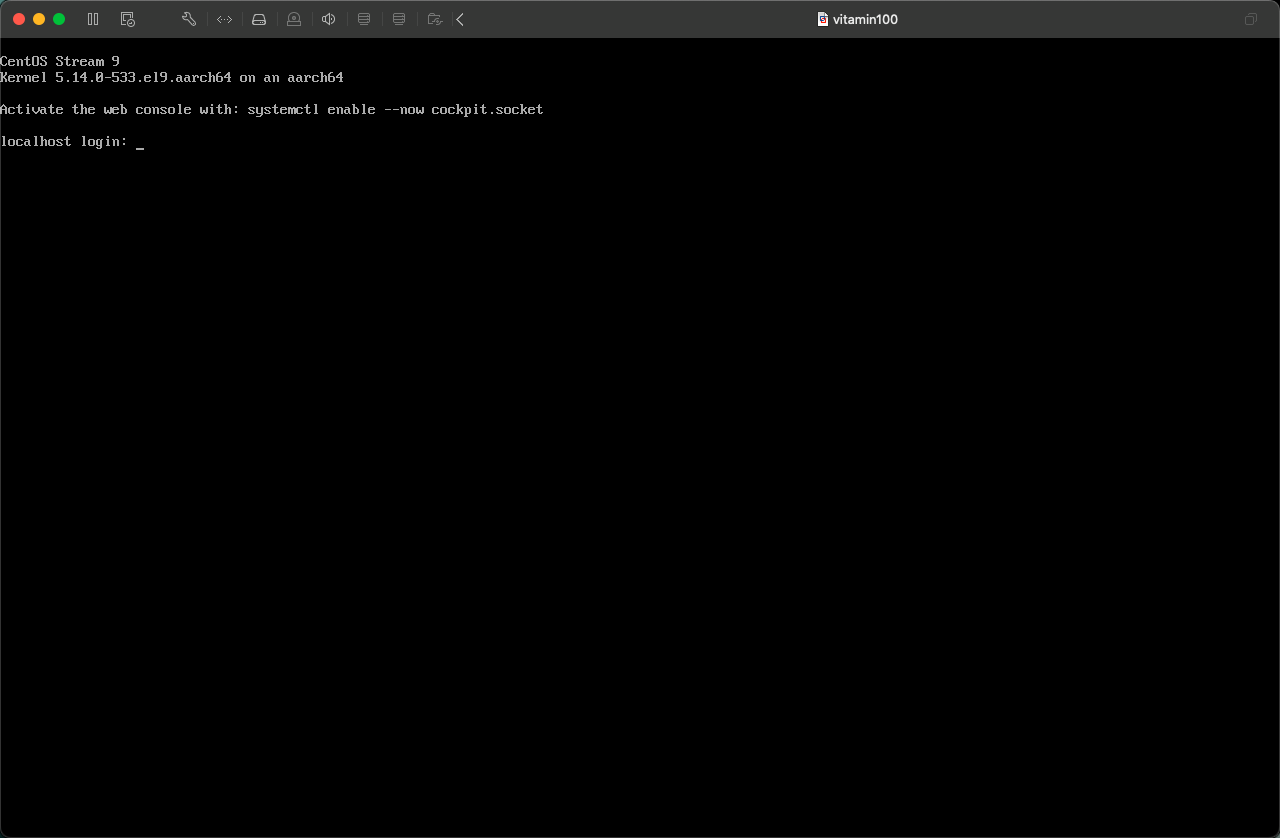1280x838 pixels.
Task: Click the vitamin100 window title
Action: [x=865, y=19]
